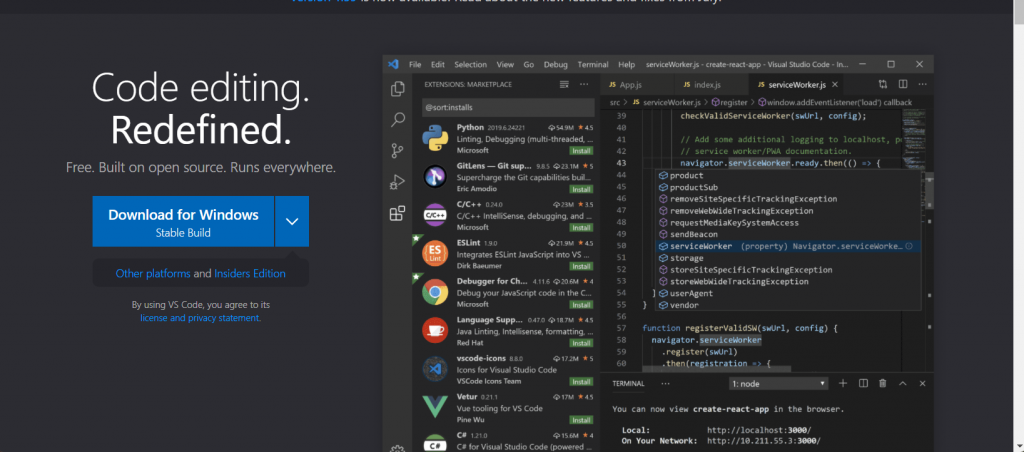Open the Run and Debug icon in the activity bar
The width and height of the screenshot is (1024, 452).
(397, 182)
